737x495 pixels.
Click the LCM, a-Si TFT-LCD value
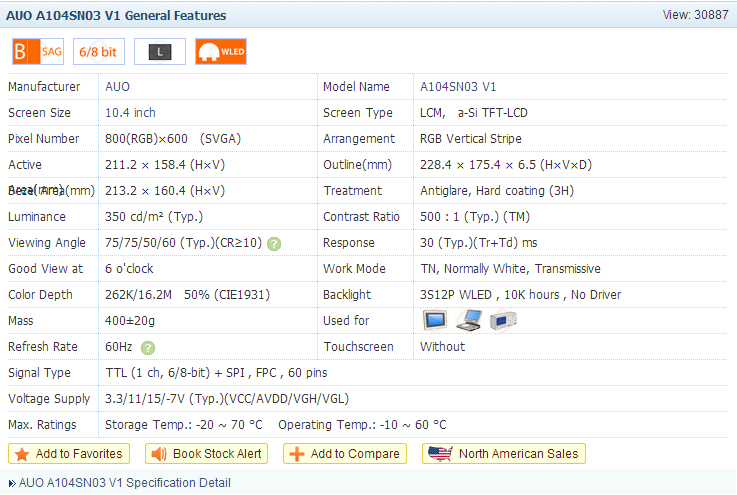click(x=474, y=113)
